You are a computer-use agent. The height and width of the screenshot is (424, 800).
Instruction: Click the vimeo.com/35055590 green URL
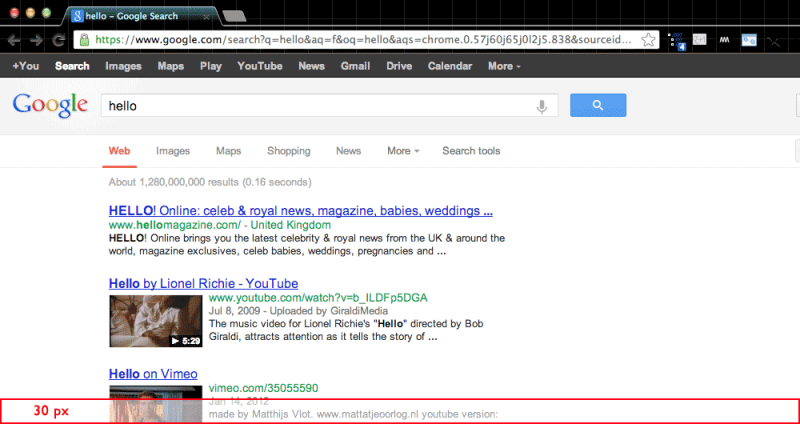pos(263,388)
